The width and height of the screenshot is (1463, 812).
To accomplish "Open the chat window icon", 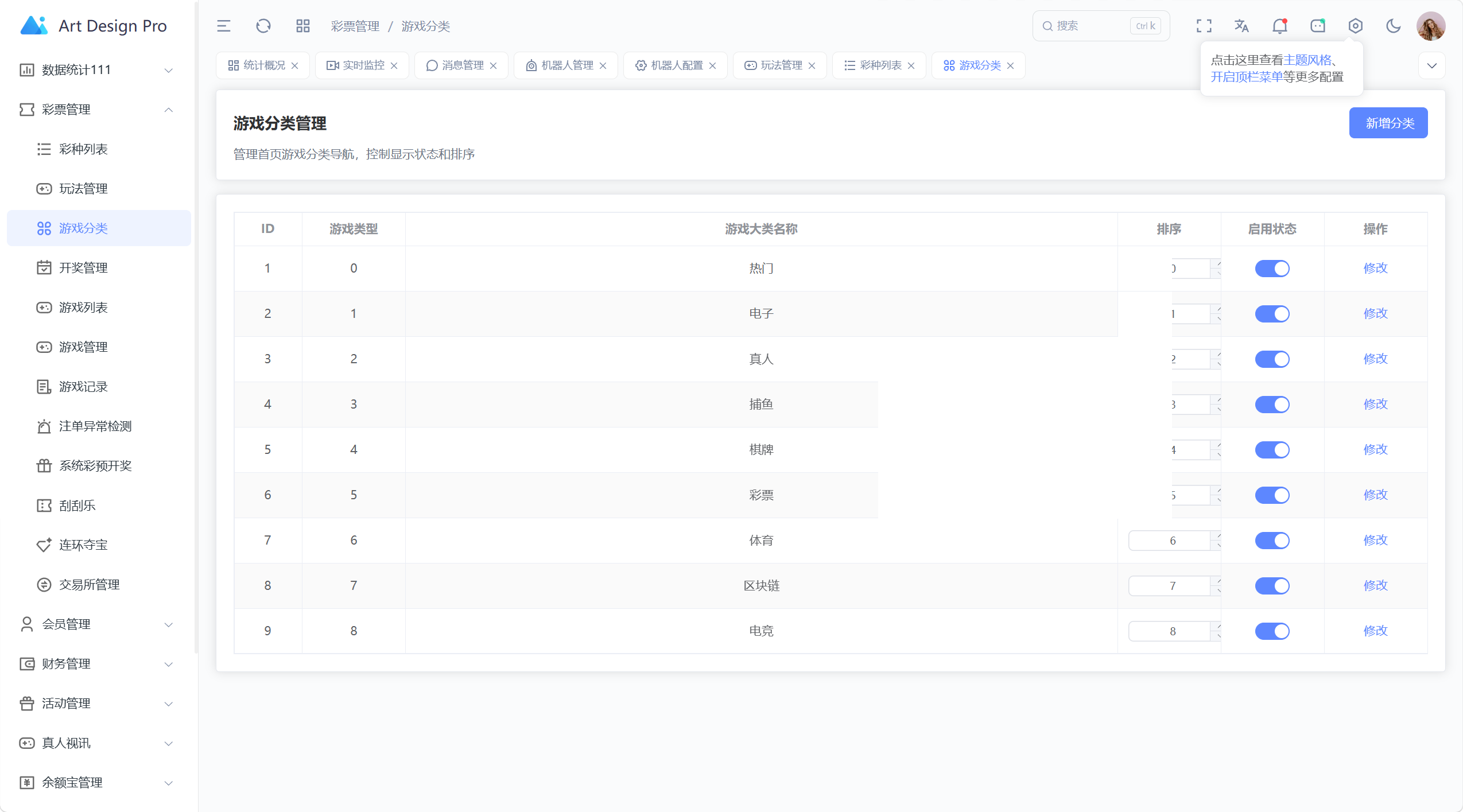I will [x=1318, y=26].
